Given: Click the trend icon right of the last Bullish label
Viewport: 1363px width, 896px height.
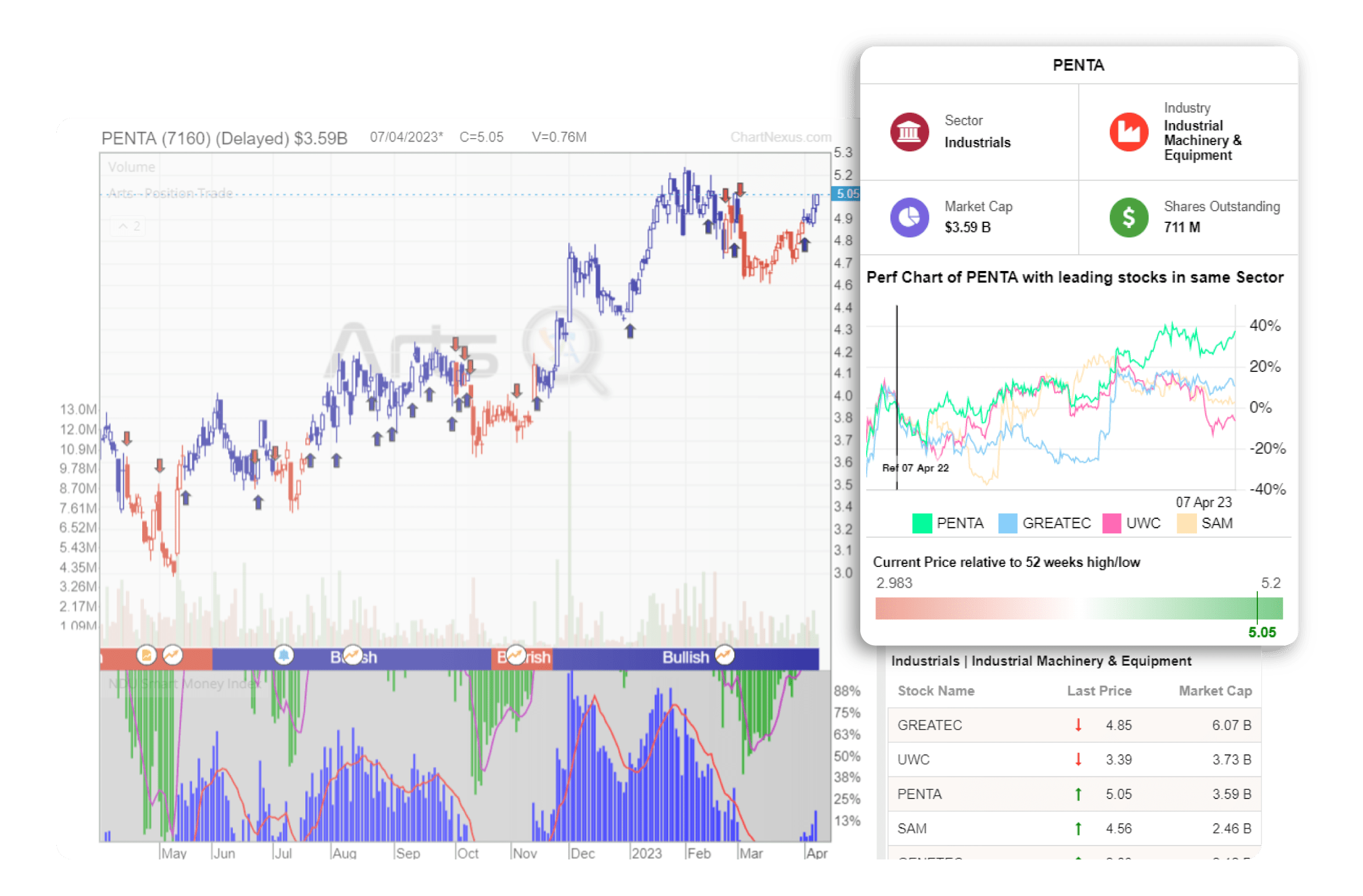Looking at the screenshot, I should (x=724, y=655).
